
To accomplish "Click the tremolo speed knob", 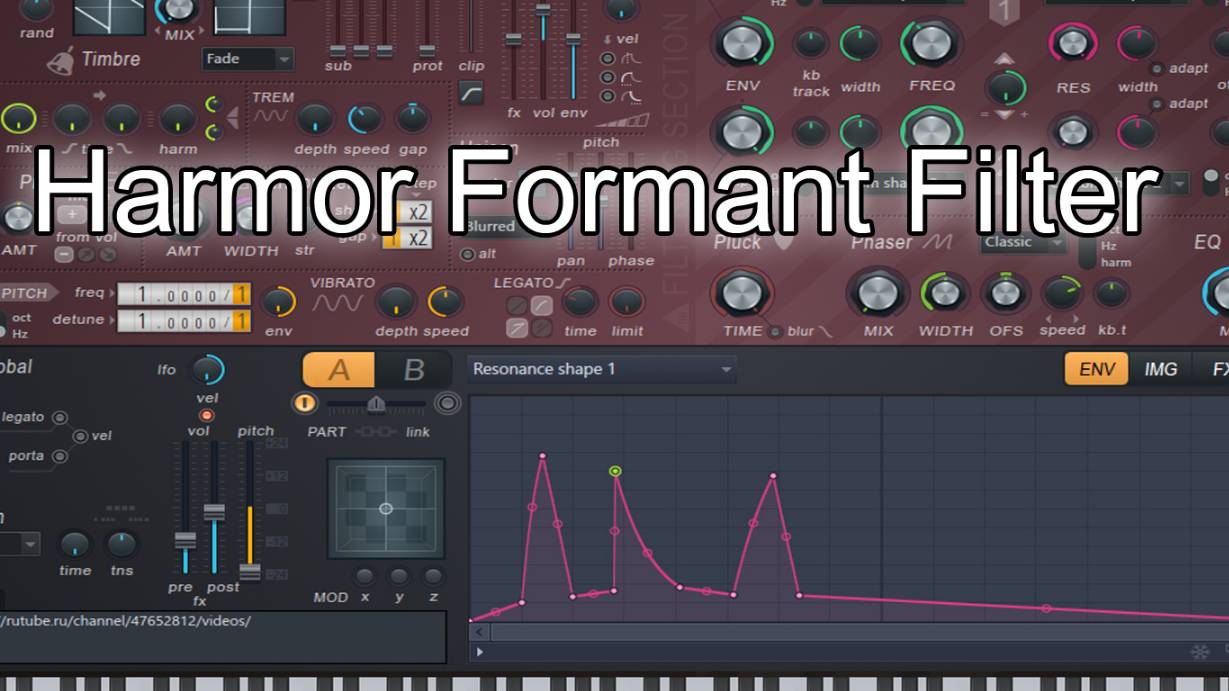I will (x=365, y=119).
